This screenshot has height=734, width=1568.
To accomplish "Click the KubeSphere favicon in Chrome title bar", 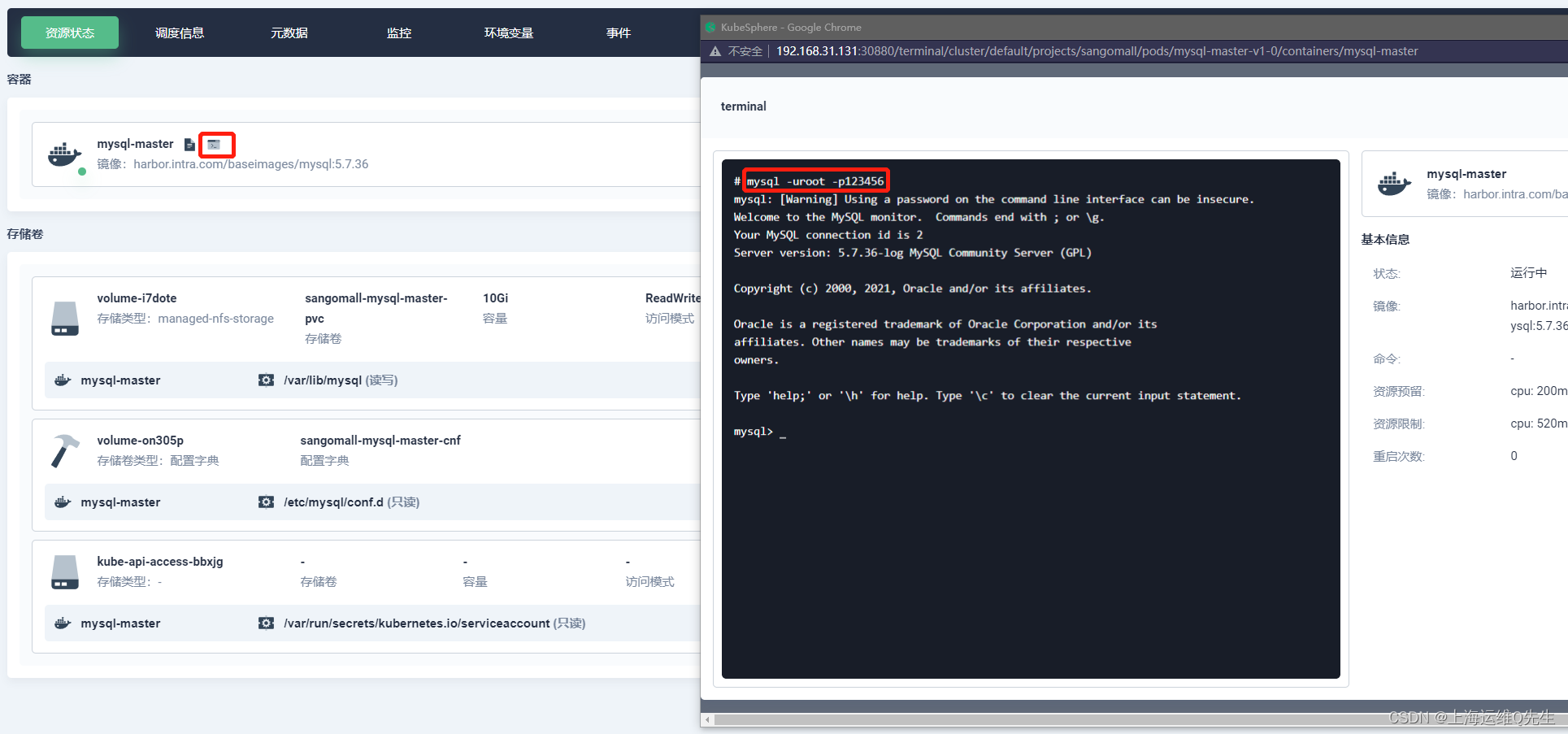I will (x=710, y=28).
